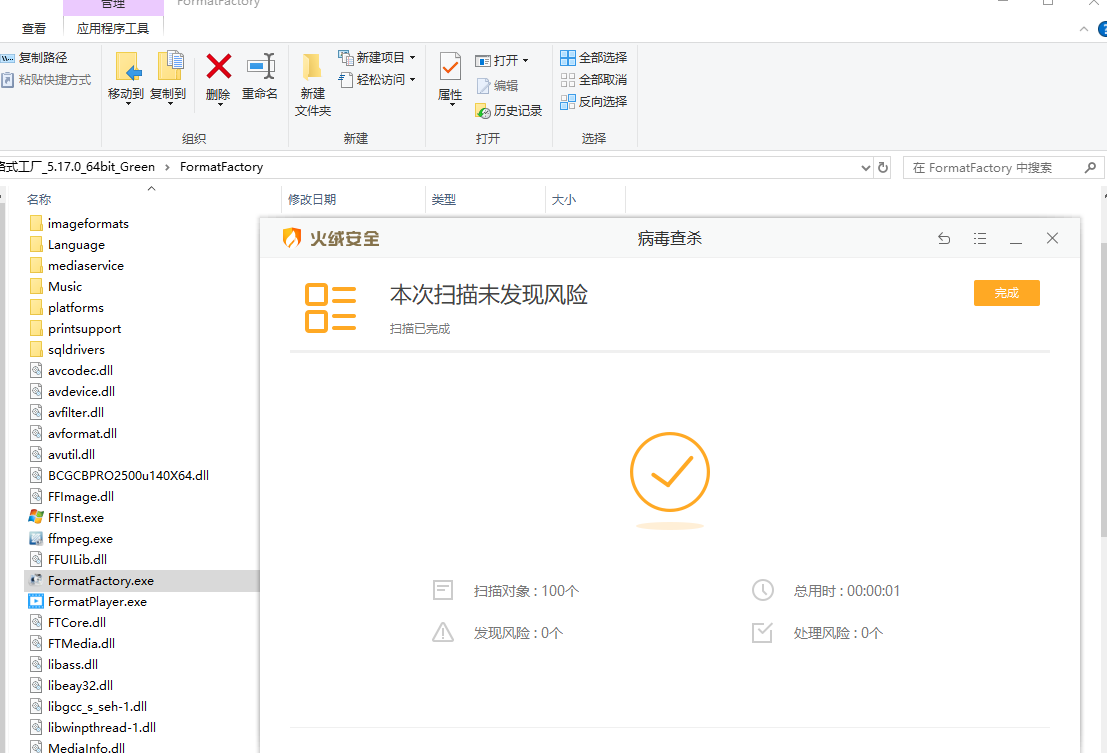1107x753 pixels.
Task: Click the Explorer vertical scrollbar
Action: pos(1103,388)
